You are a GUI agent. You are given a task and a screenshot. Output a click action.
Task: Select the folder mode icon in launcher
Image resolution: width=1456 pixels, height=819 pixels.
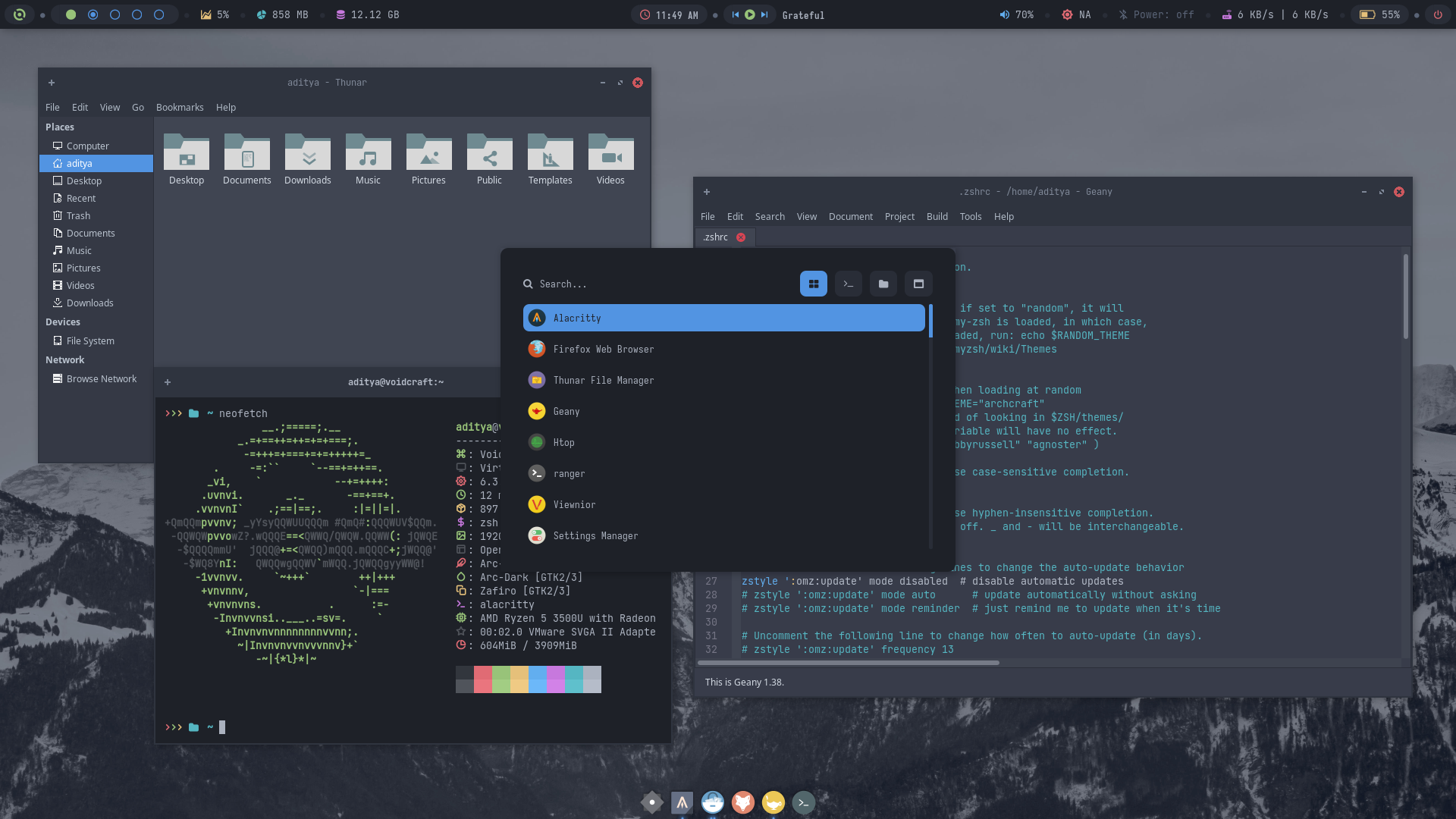(883, 284)
